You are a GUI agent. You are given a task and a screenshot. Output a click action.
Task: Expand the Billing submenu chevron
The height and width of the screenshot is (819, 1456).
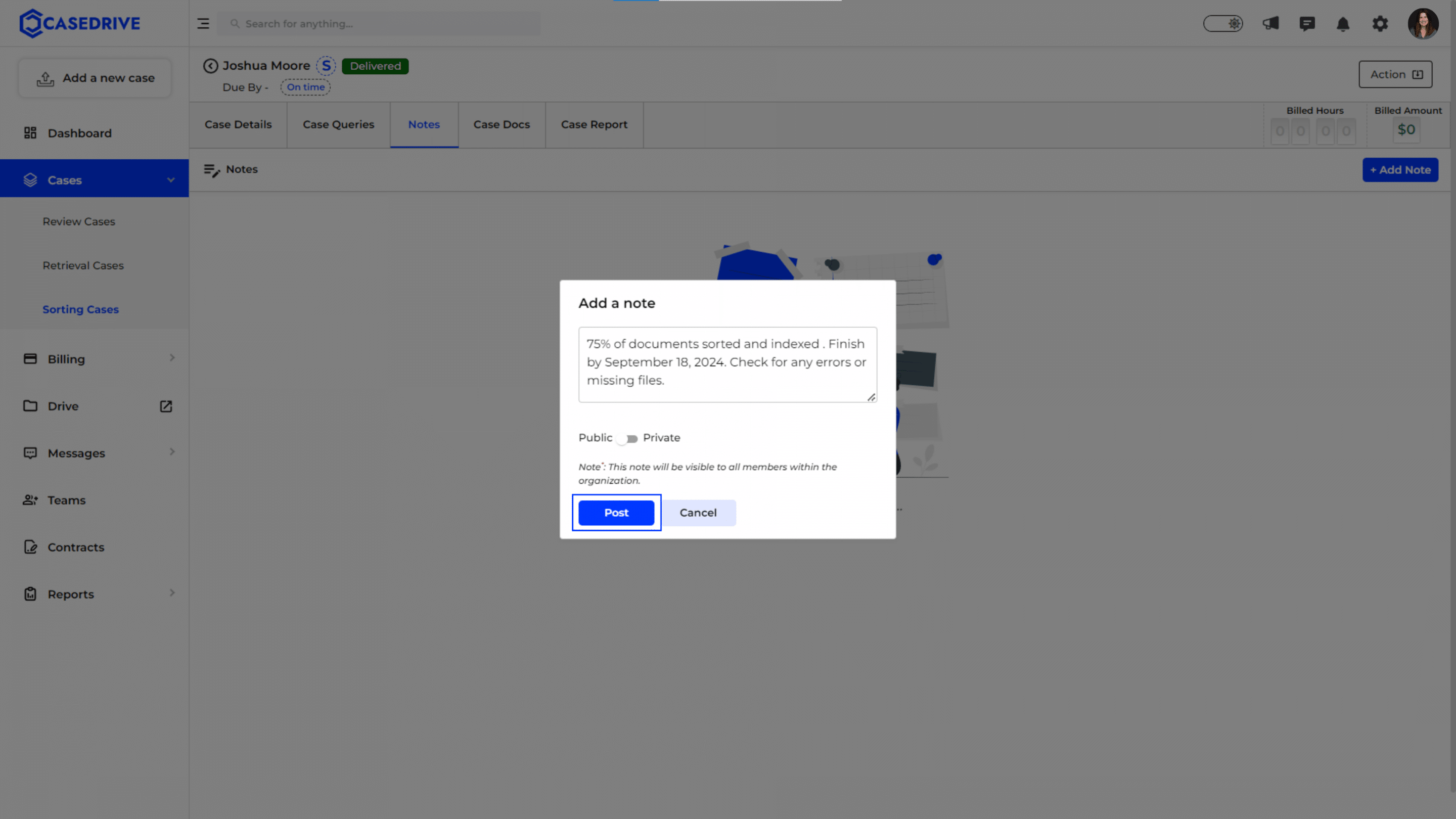pos(172,358)
